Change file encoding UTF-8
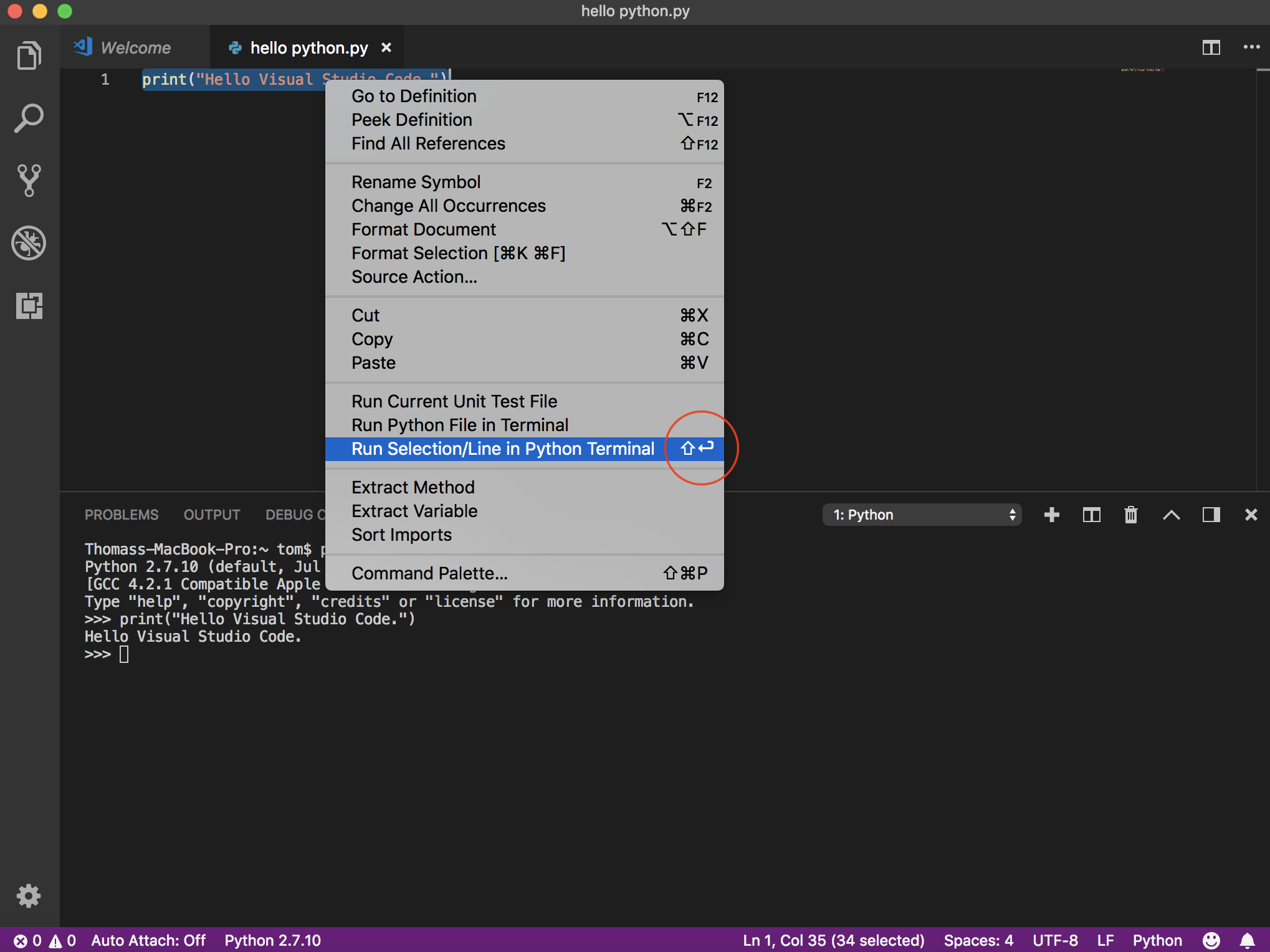 1055,940
